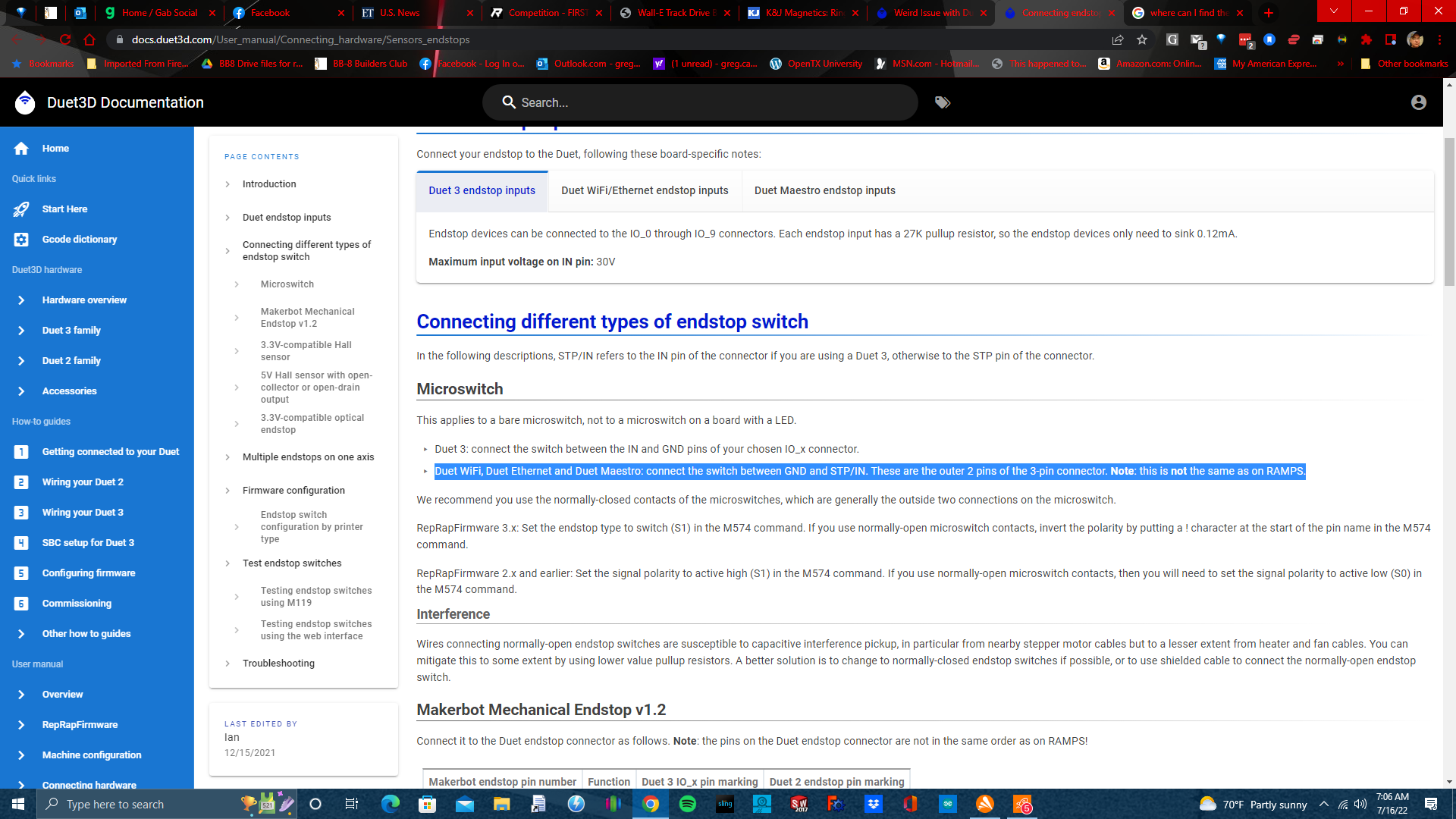Viewport: 1456px width, 819px height.
Task: Click the Duet3D logo icon
Action: (x=25, y=102)
